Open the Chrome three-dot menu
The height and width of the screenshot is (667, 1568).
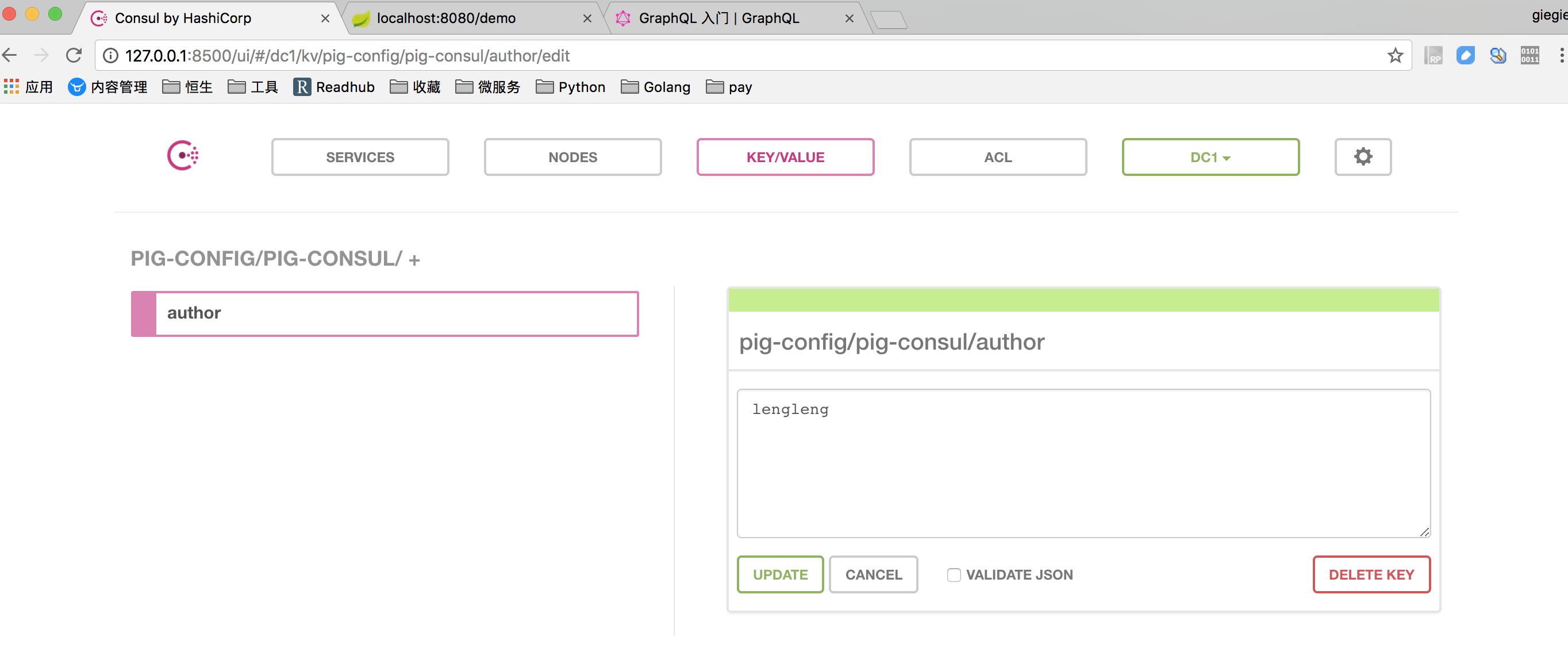tap(1561, 56)
